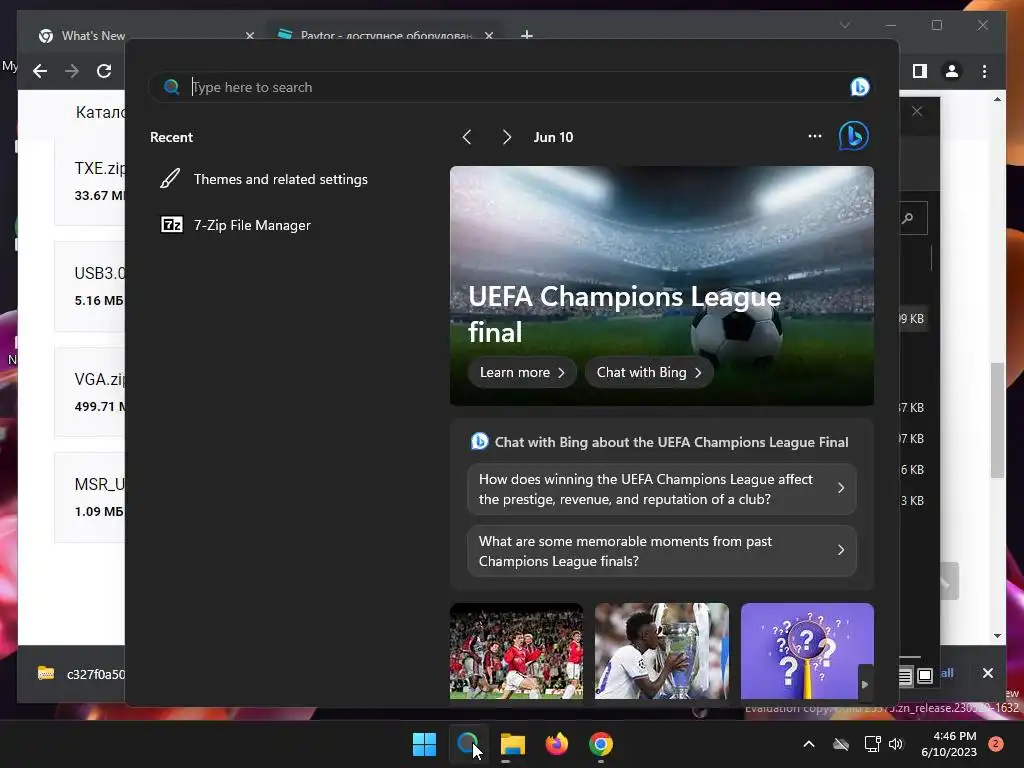This screenshot has width=1024, height=768.
Task: Open Bing chat icon in search bar
Action: 859,87
